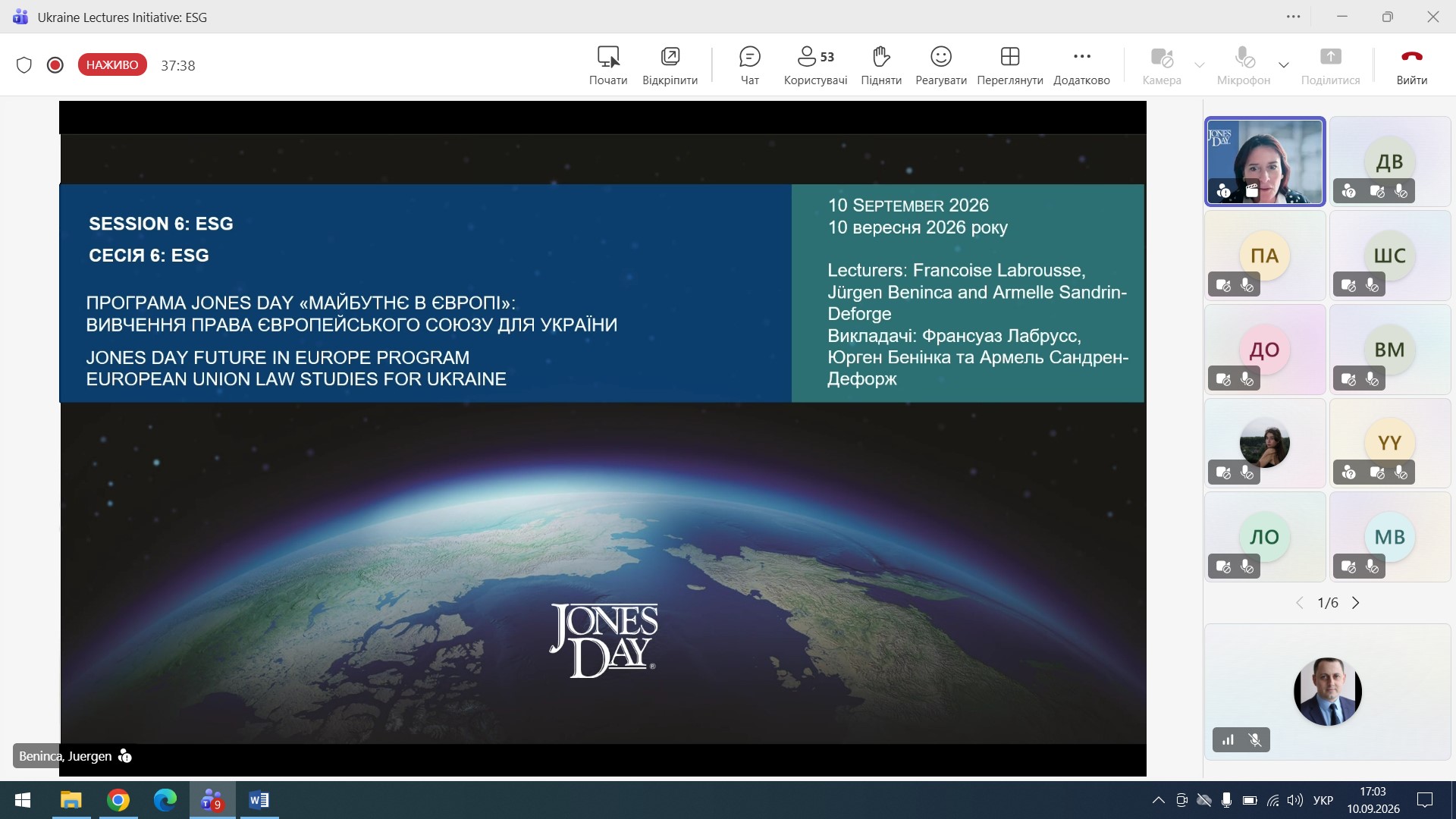The height and width of the screenshot is (819, 1456).
Task: Show the Користувачі participants list
Action: pyautogui.click(x=815, y=65)
